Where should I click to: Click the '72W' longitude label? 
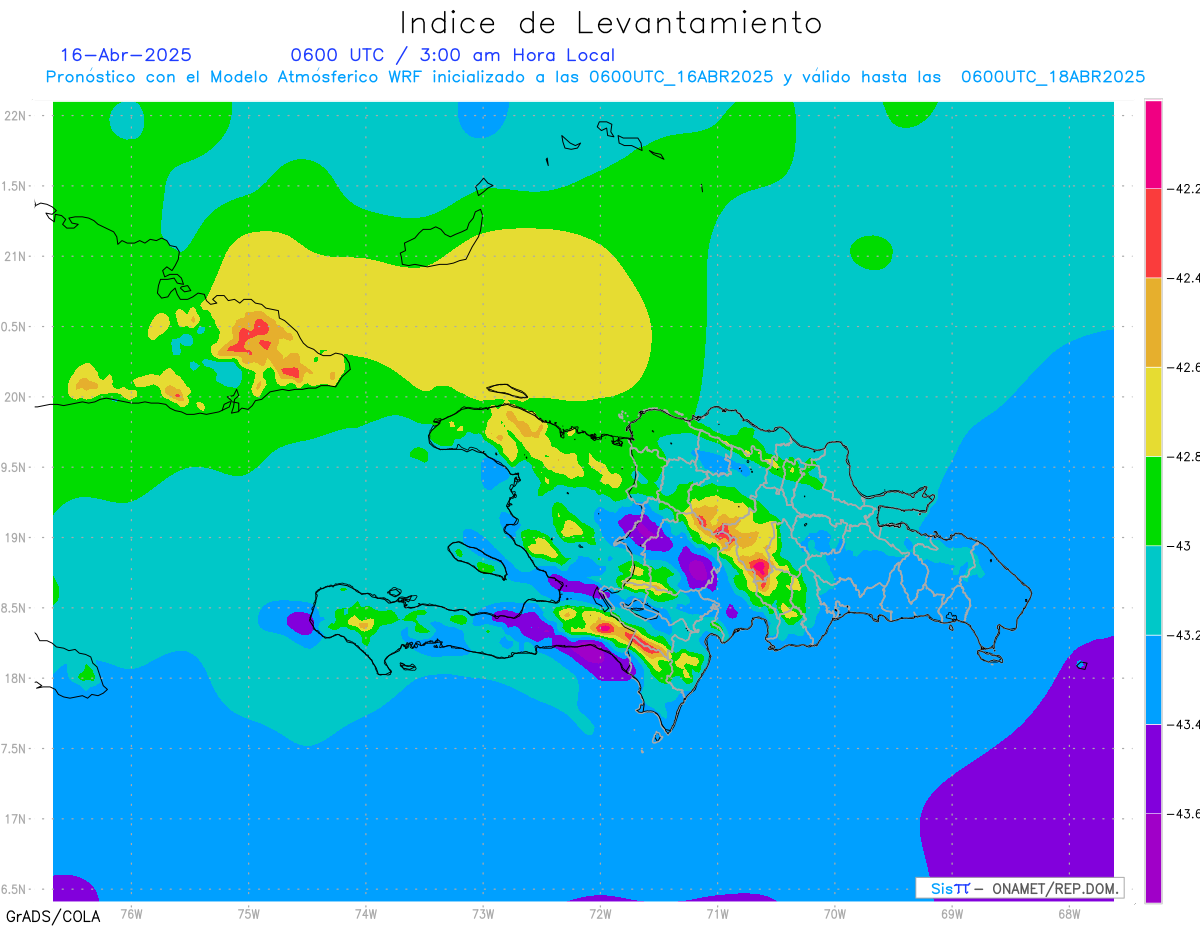600,914
